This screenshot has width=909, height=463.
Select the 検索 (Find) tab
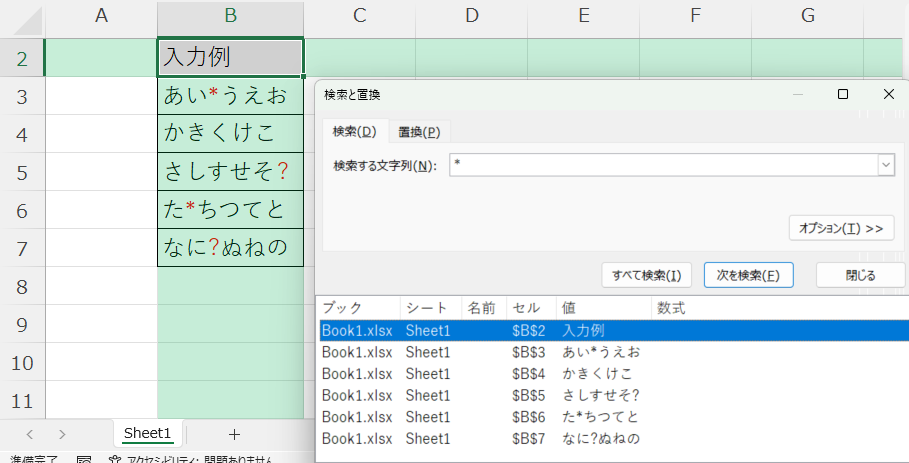coord(354,132)
